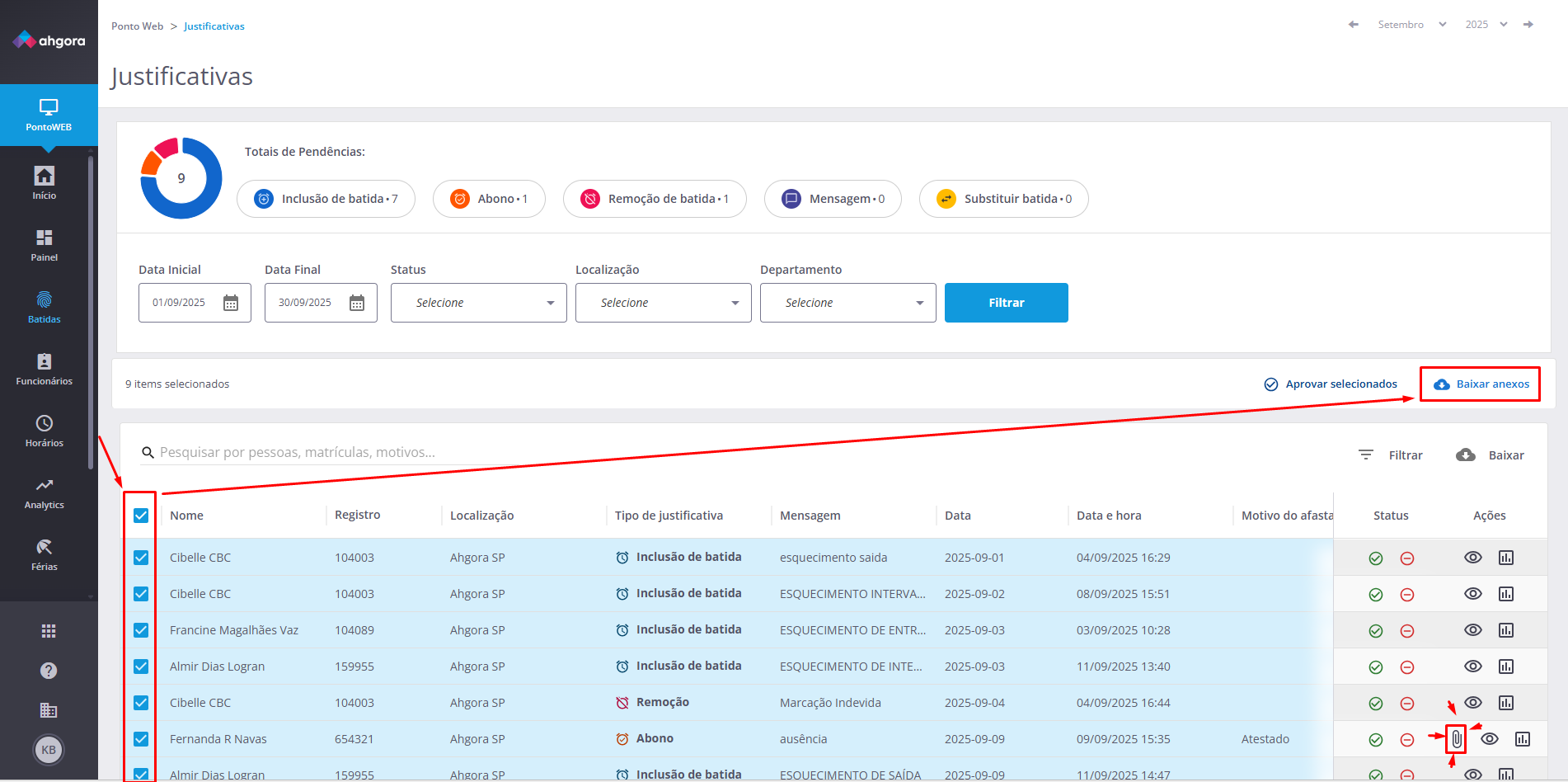This screenshot has width=1568, height=782.
Task: Approve Francine Magalhães Vaz justification
Action: tap(1376, 631)
